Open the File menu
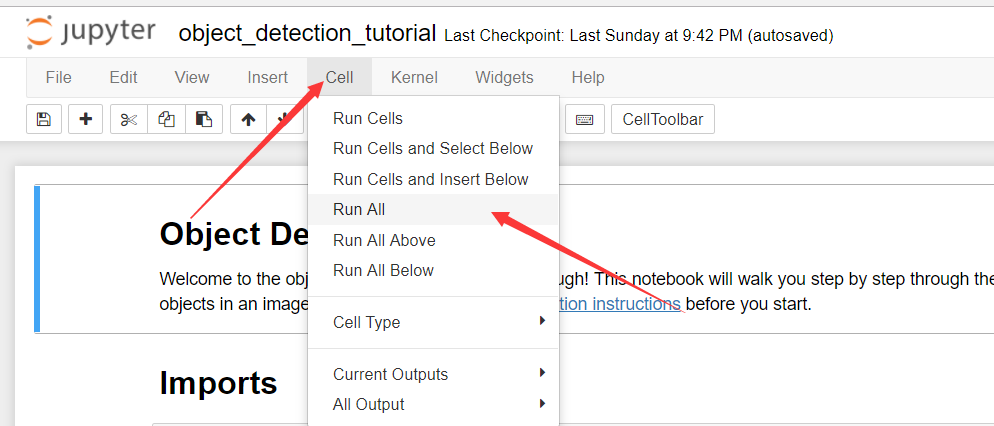The width and height of the screenshot is (994, 426). click(x=59, y=77)
